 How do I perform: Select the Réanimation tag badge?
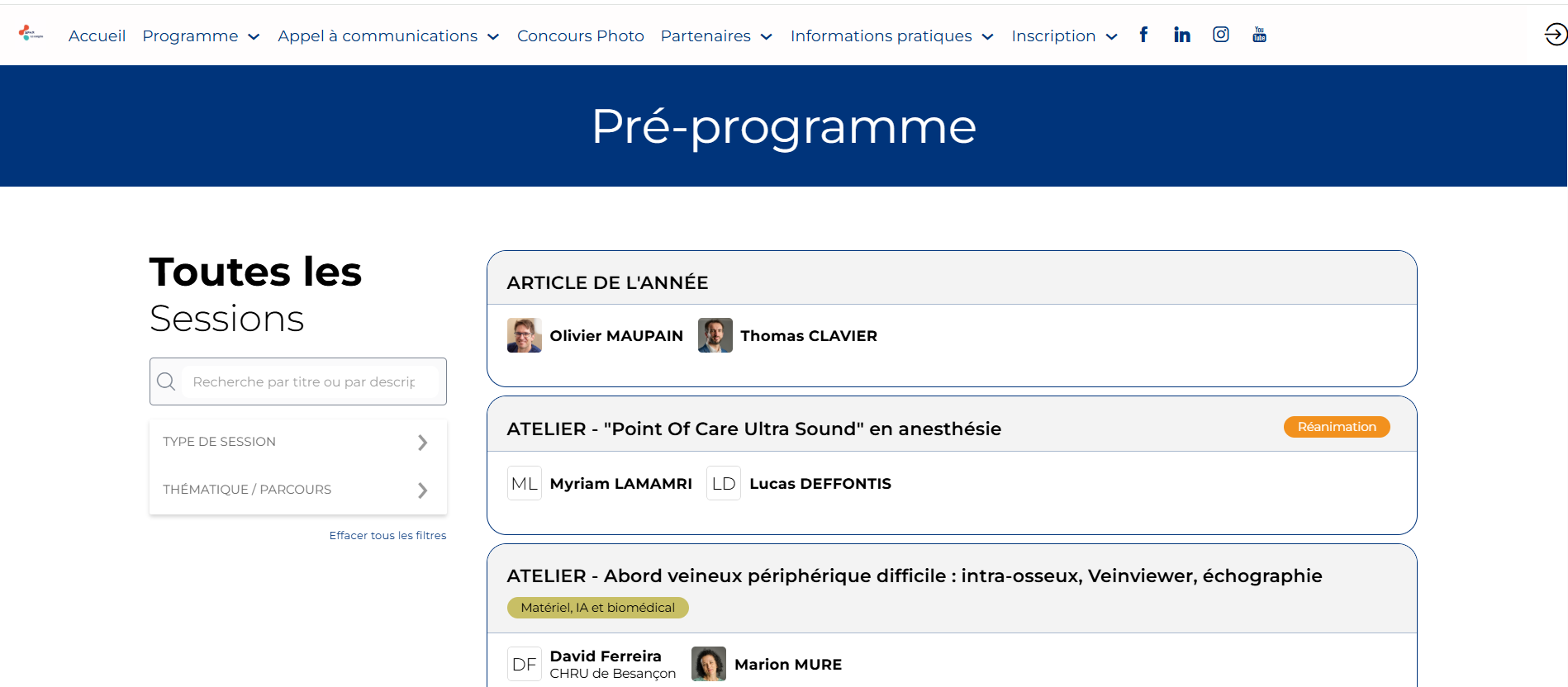coord(1337,427)
